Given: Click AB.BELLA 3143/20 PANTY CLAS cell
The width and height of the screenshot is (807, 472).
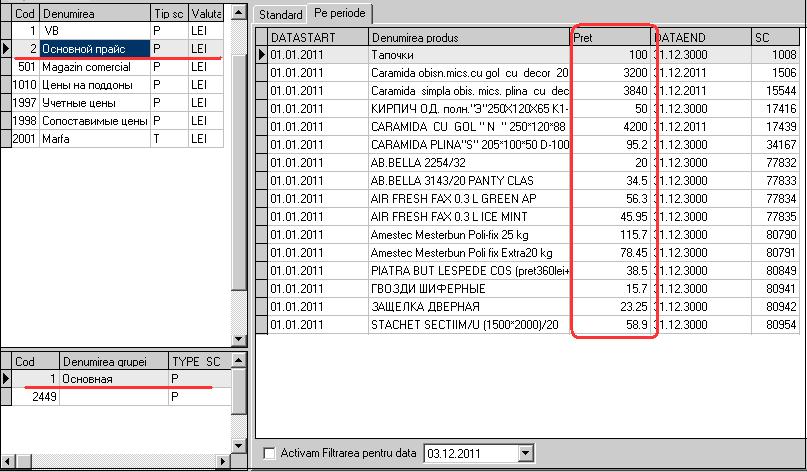Looking at the screenshot, I should point(469,181).
